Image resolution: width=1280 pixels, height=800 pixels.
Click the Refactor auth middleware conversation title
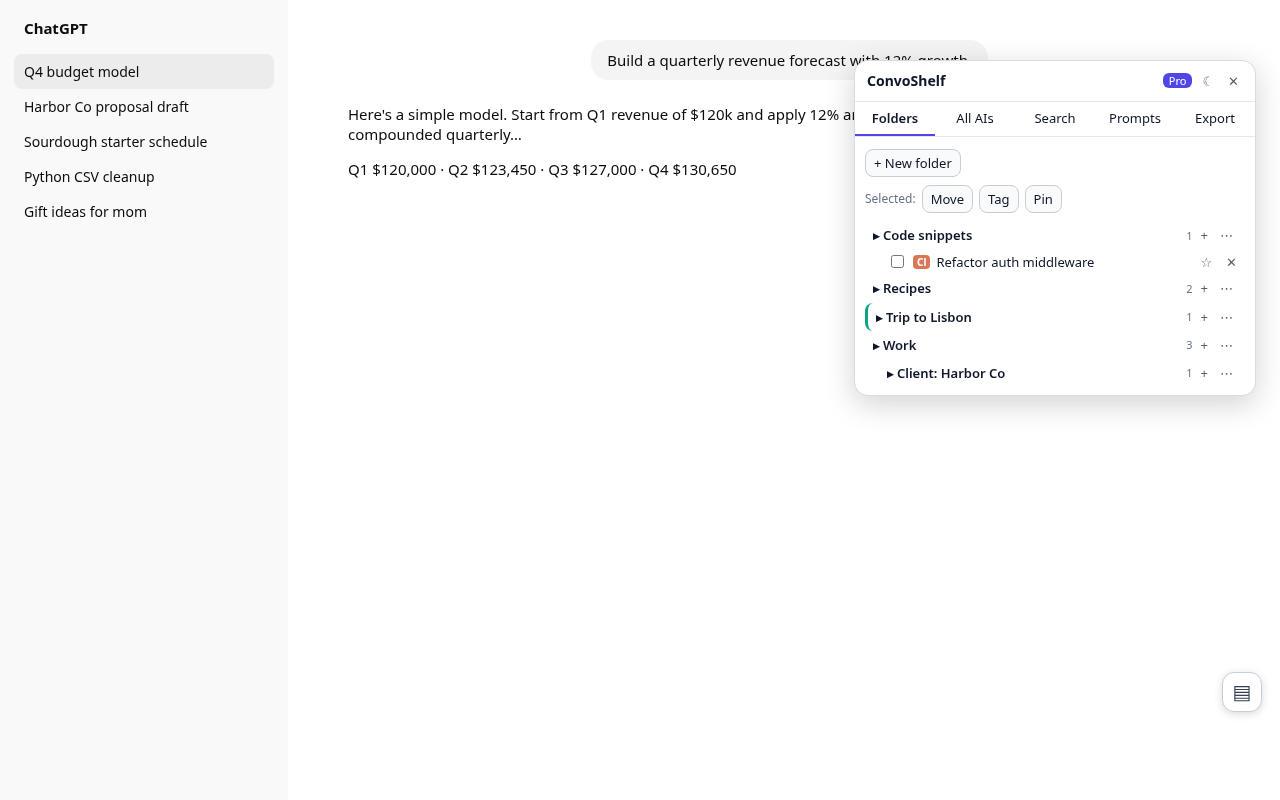pyautogui.click(x=1015, y=262)
